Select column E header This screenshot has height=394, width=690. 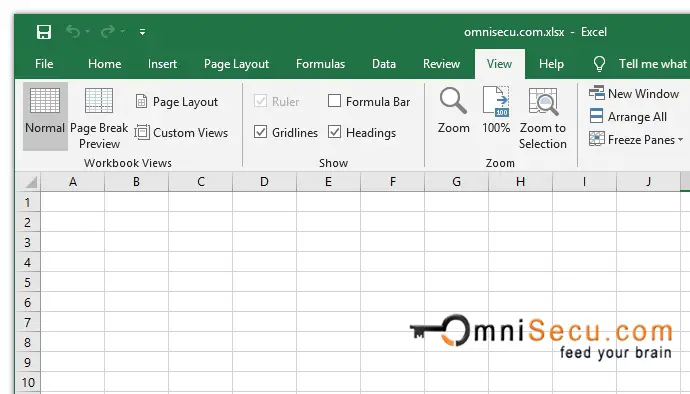click(x=328, y=182)
